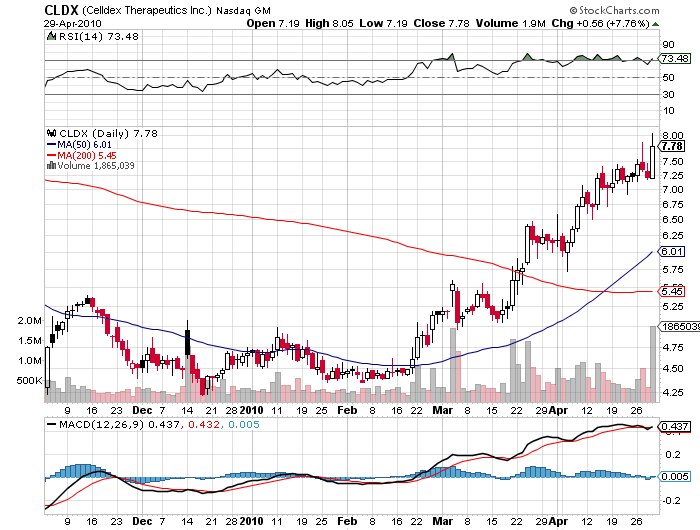Screen dimensions: 700x530
Task: Click the blue 0.005 value in MACD legend
Action: 244,425
